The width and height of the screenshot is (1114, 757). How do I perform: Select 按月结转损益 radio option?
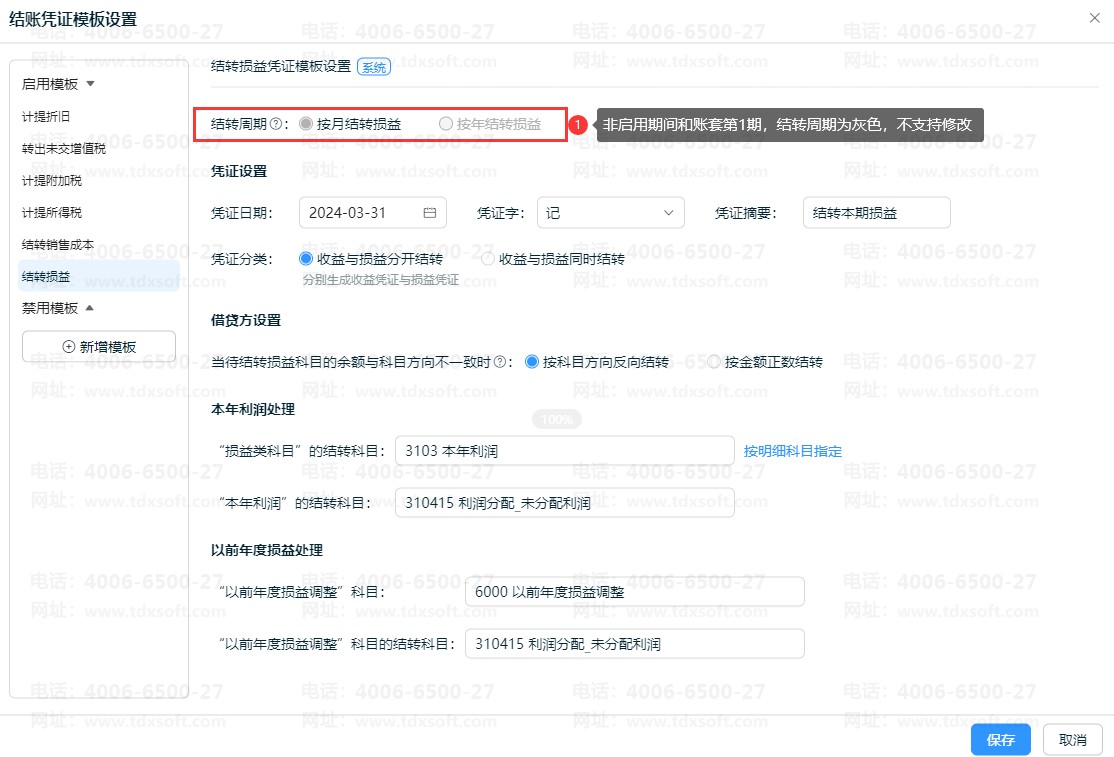(x=306, y=125)
